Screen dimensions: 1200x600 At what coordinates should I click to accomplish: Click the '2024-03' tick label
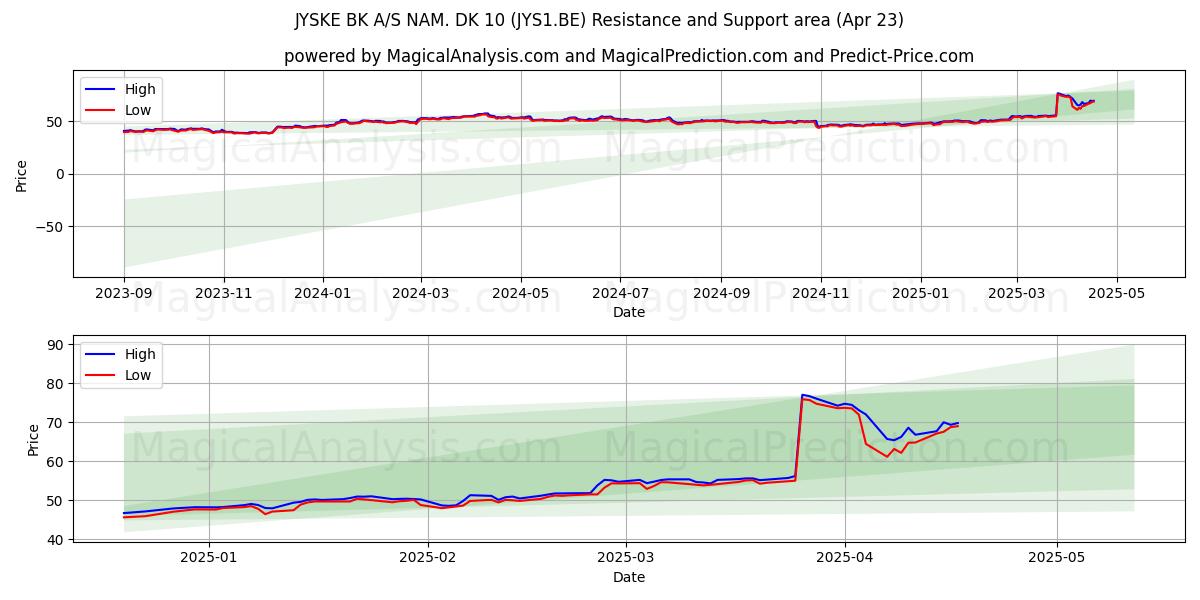[420, 294]
